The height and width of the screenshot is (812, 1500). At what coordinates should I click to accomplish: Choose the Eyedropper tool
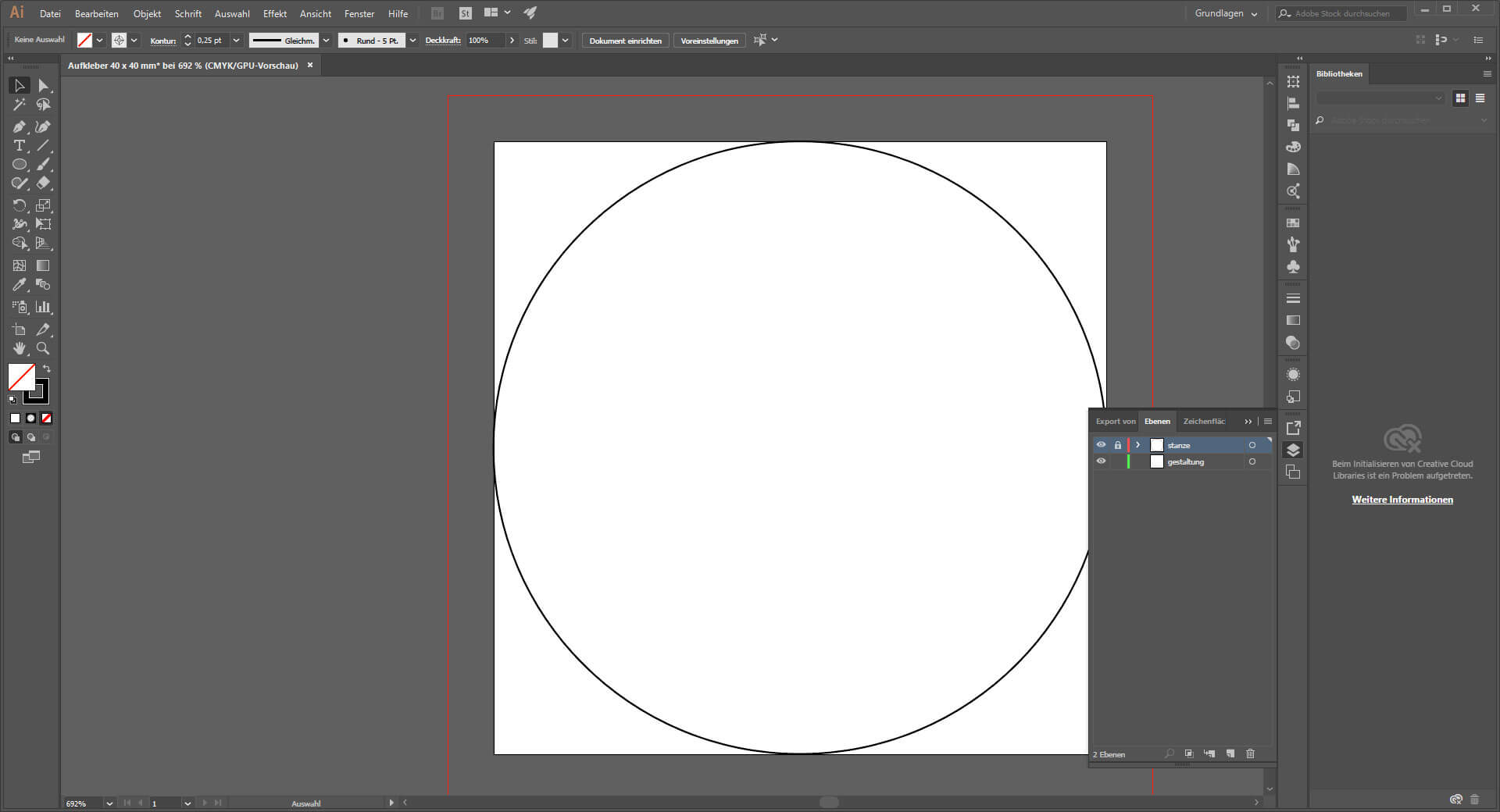point(20,285)
